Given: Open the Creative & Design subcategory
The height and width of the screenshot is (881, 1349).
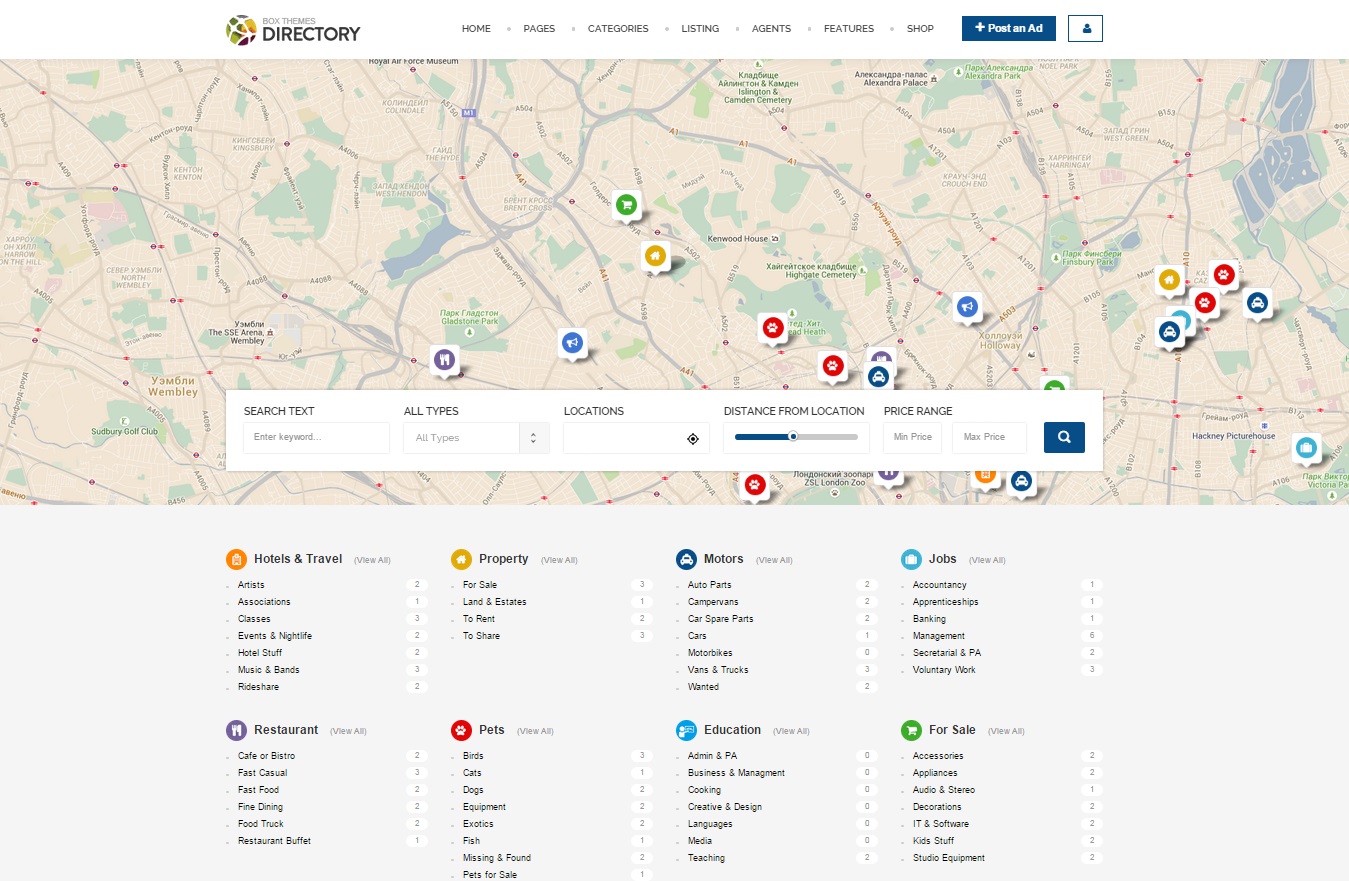Looking at the screenshot, I should [725, 807].
